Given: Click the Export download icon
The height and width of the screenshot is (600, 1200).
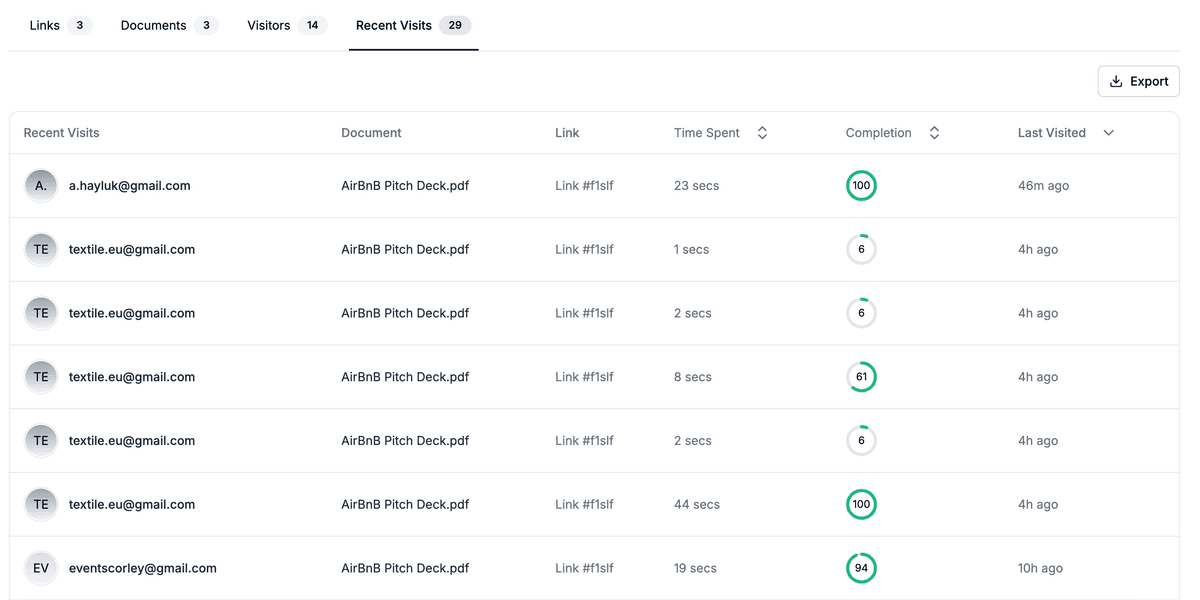Looking at the screenshot, I should [x=1116, y=82].
